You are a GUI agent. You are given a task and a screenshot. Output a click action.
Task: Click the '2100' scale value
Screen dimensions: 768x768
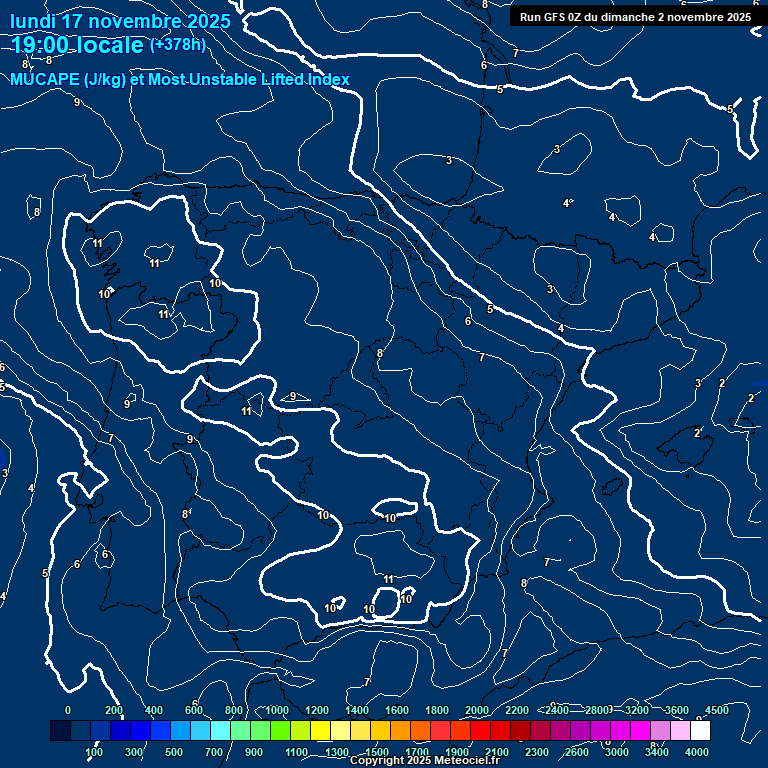click(x=497, y=752)
